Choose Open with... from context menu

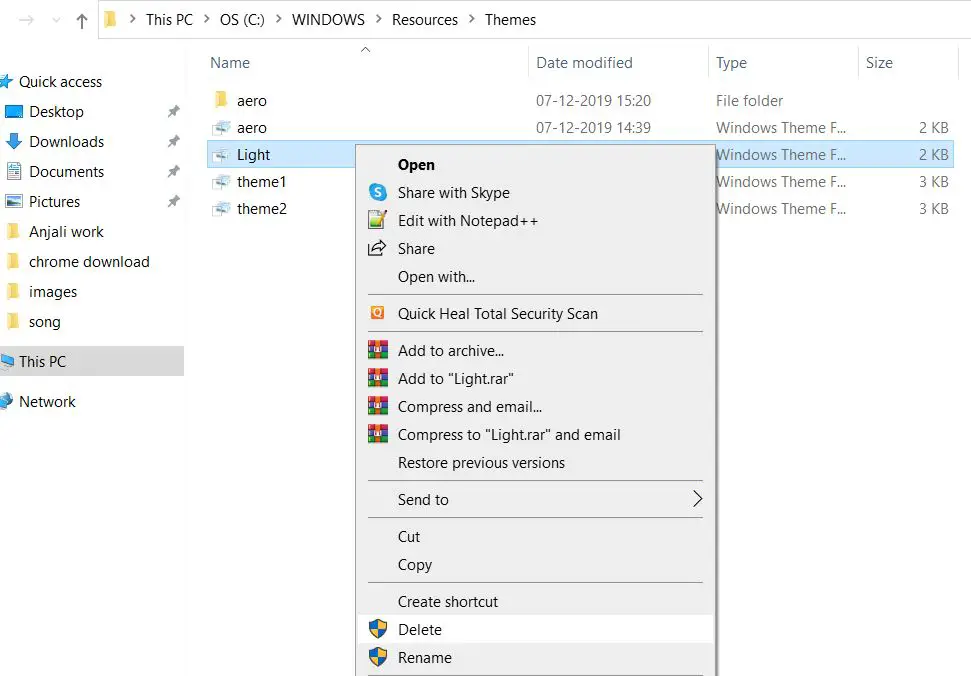[436, 277]
